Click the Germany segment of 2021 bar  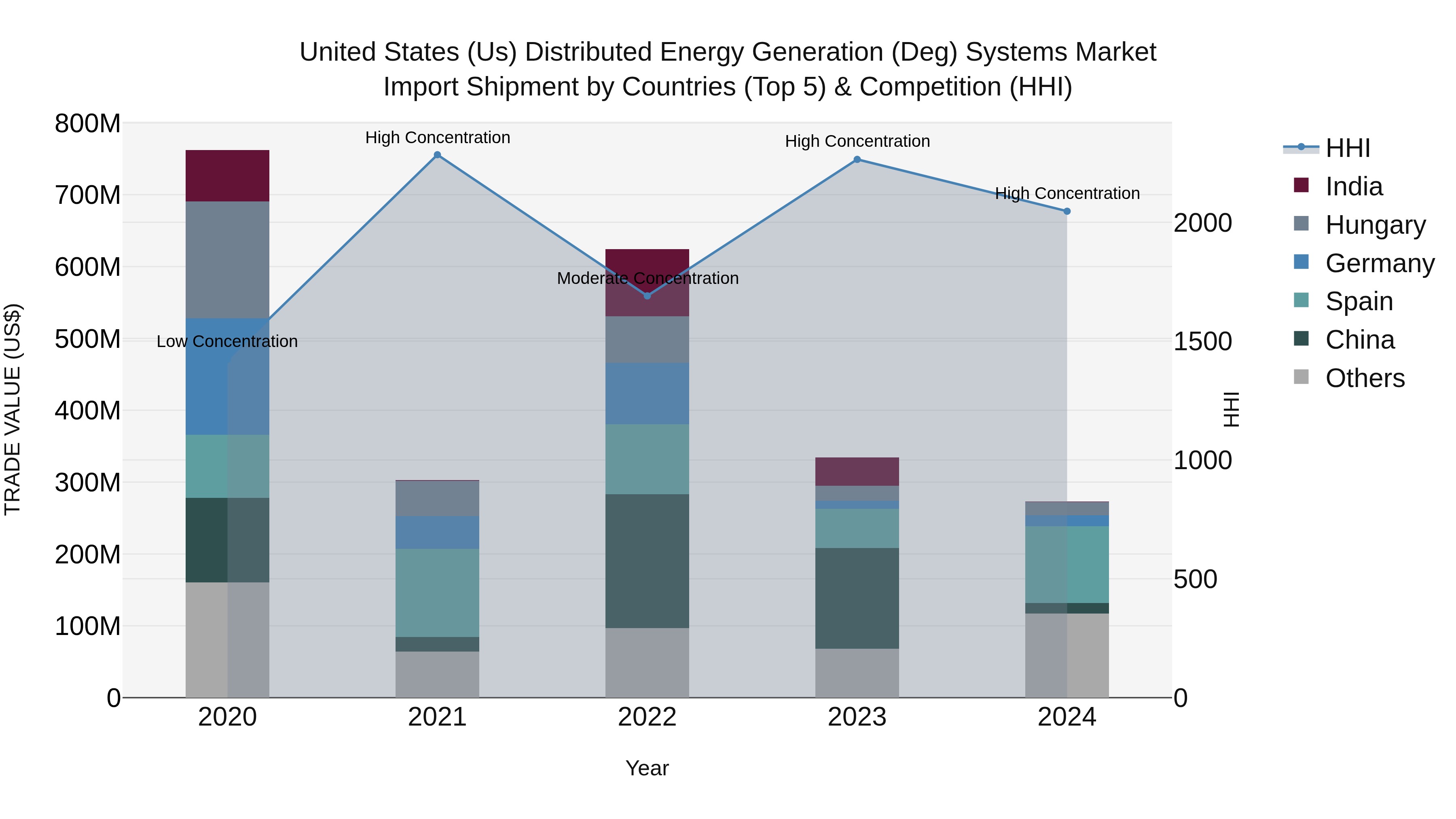(x=438, y=532)
